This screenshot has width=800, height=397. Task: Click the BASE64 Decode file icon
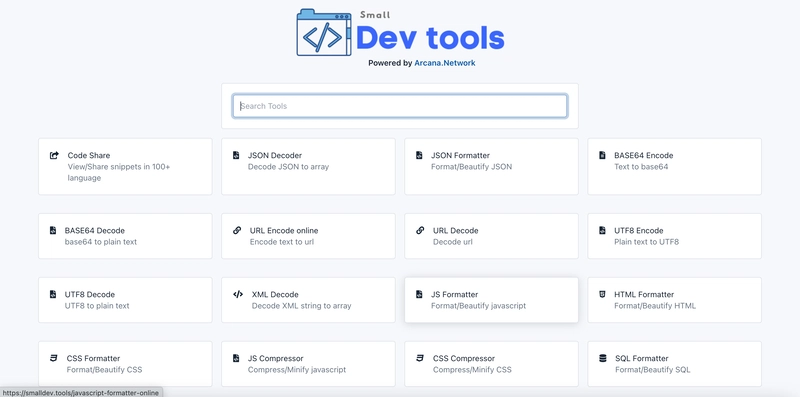53,230
